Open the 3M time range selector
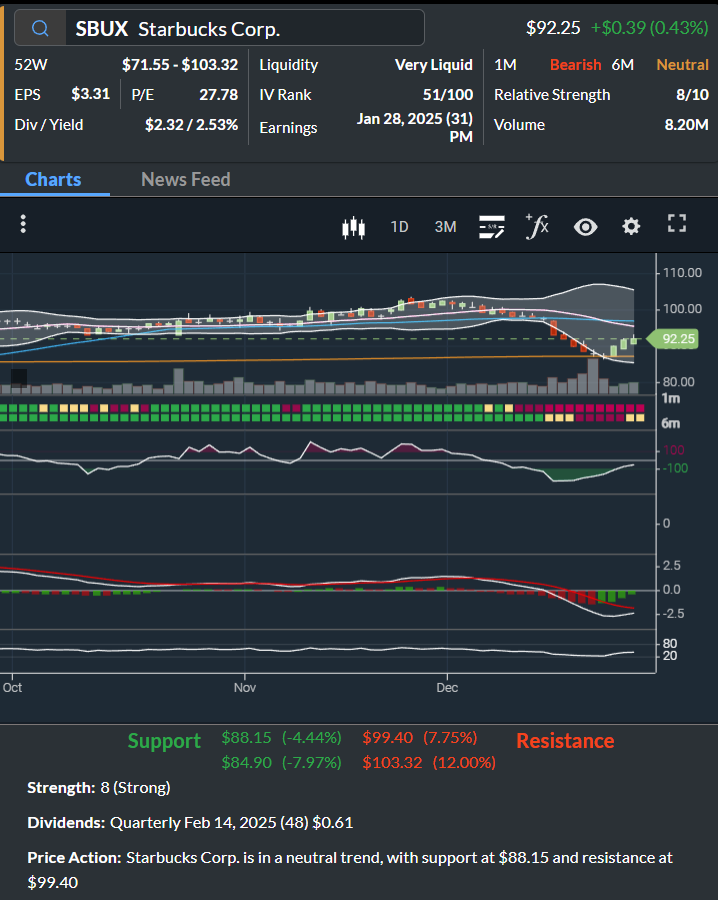718x900 pixels. [x=445, y=227]
